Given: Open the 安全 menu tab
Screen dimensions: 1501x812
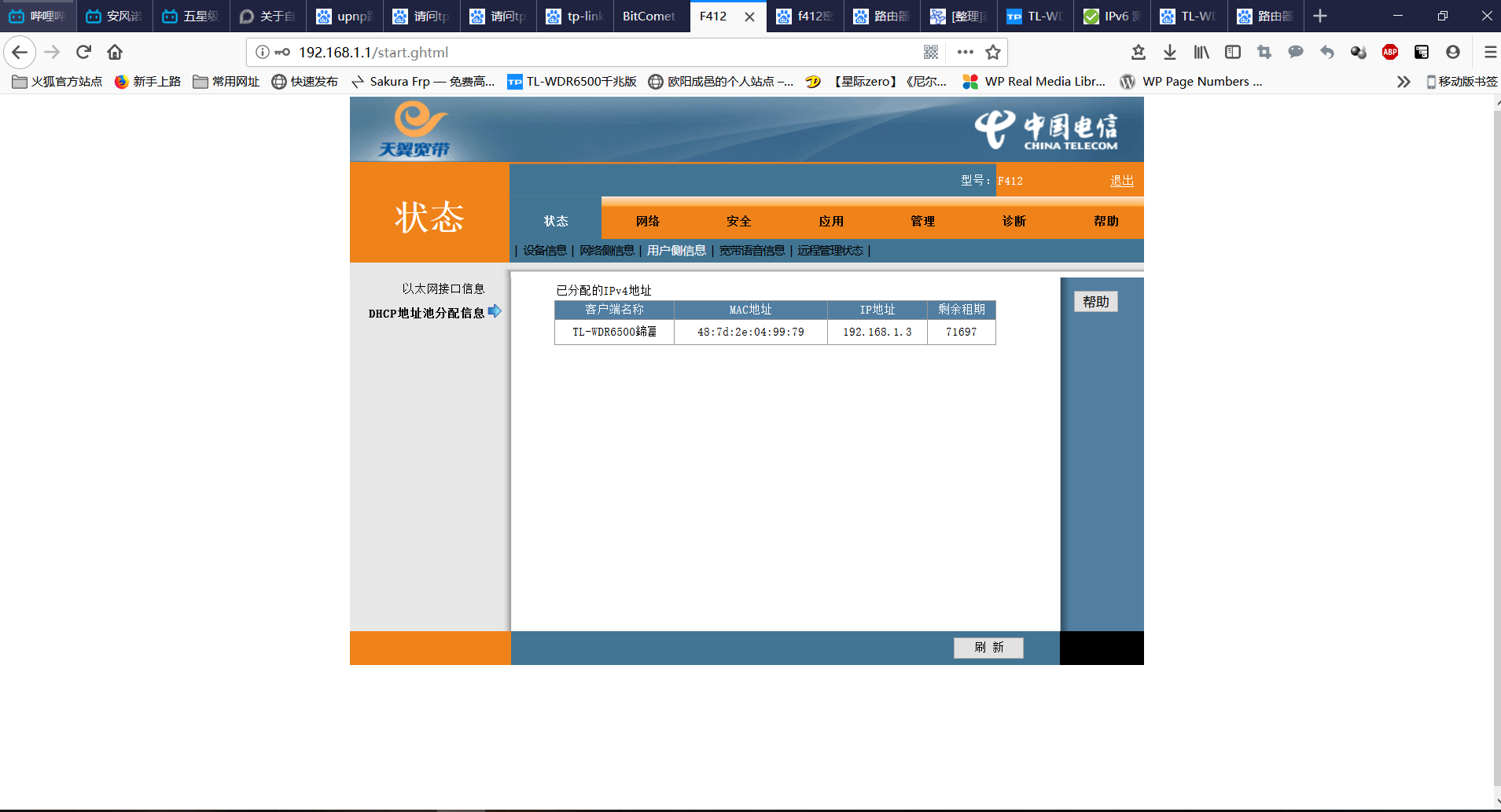Looking at the screenshot, I should [738, 221].
